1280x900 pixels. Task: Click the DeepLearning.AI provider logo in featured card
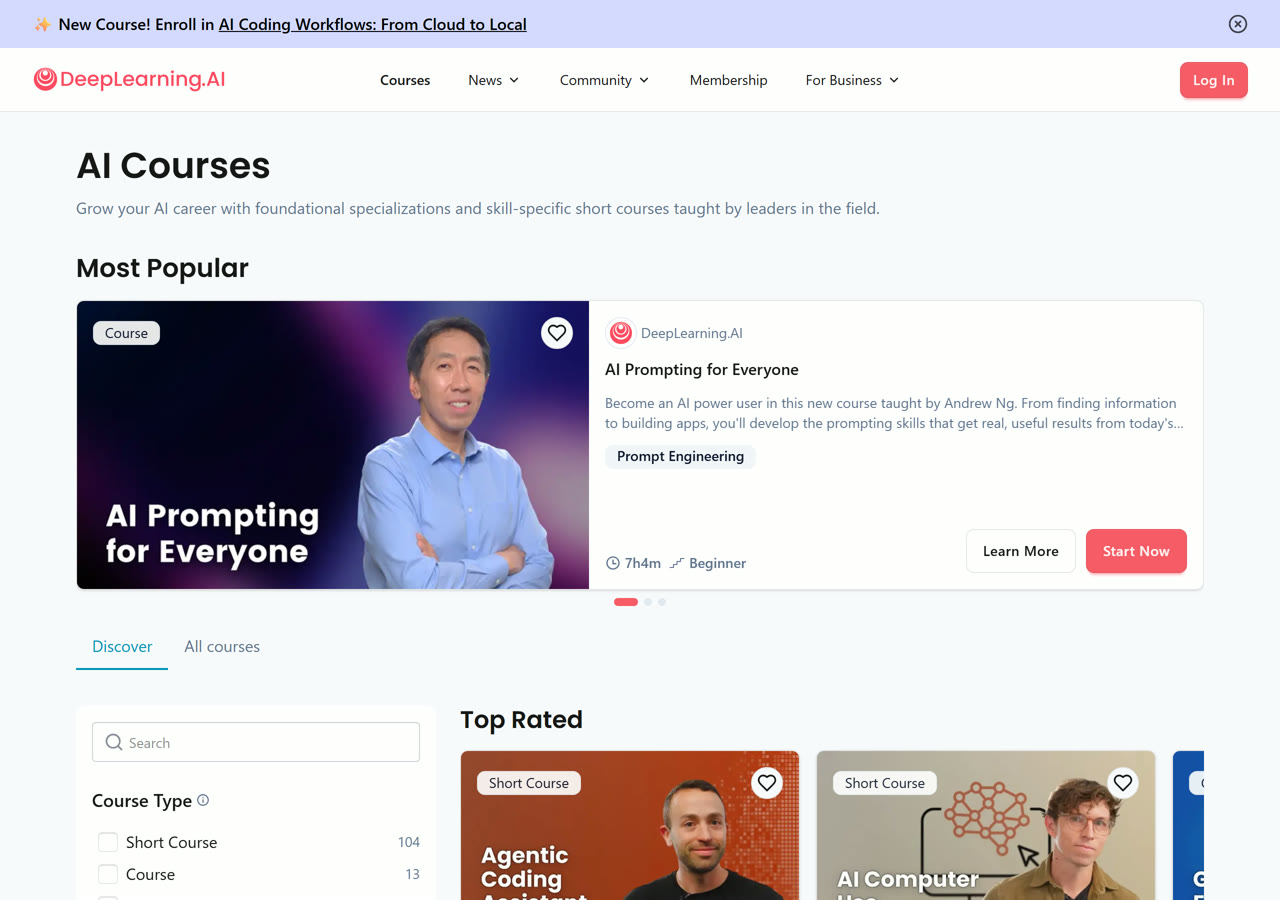pyautogui.click(x=621, y=333)
